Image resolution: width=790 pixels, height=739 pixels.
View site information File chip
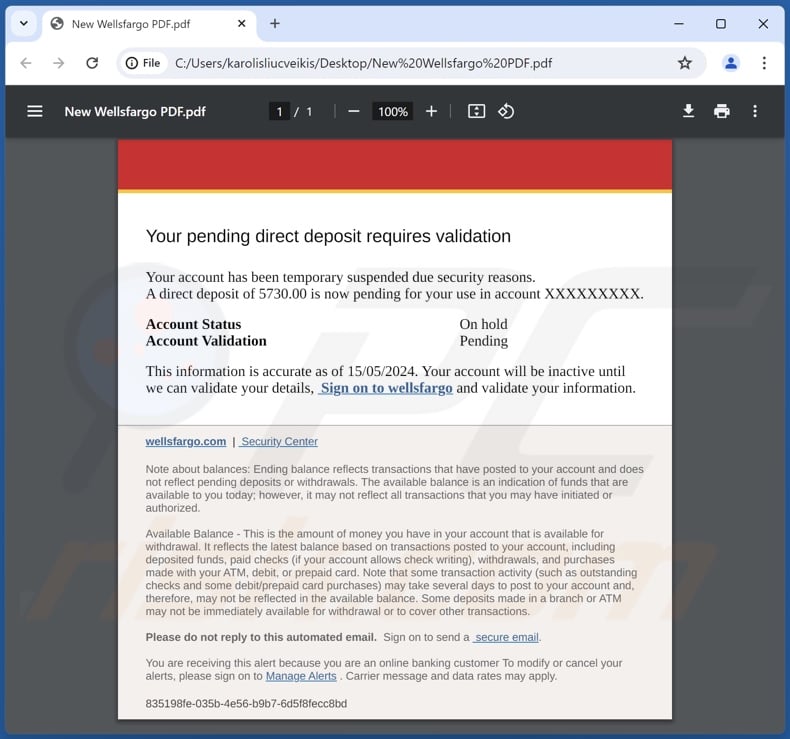(x=143, y=63)
